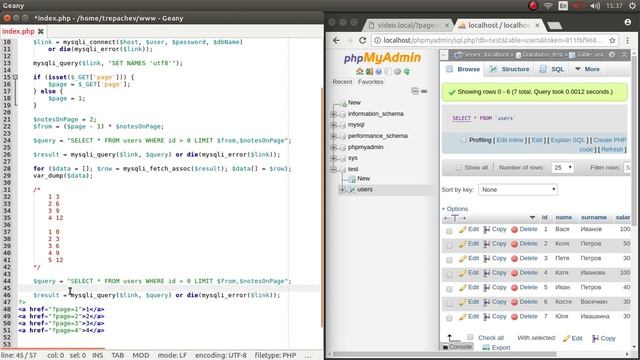
Task: Open the Chrome three-dot menu
Action: (627, 40)
